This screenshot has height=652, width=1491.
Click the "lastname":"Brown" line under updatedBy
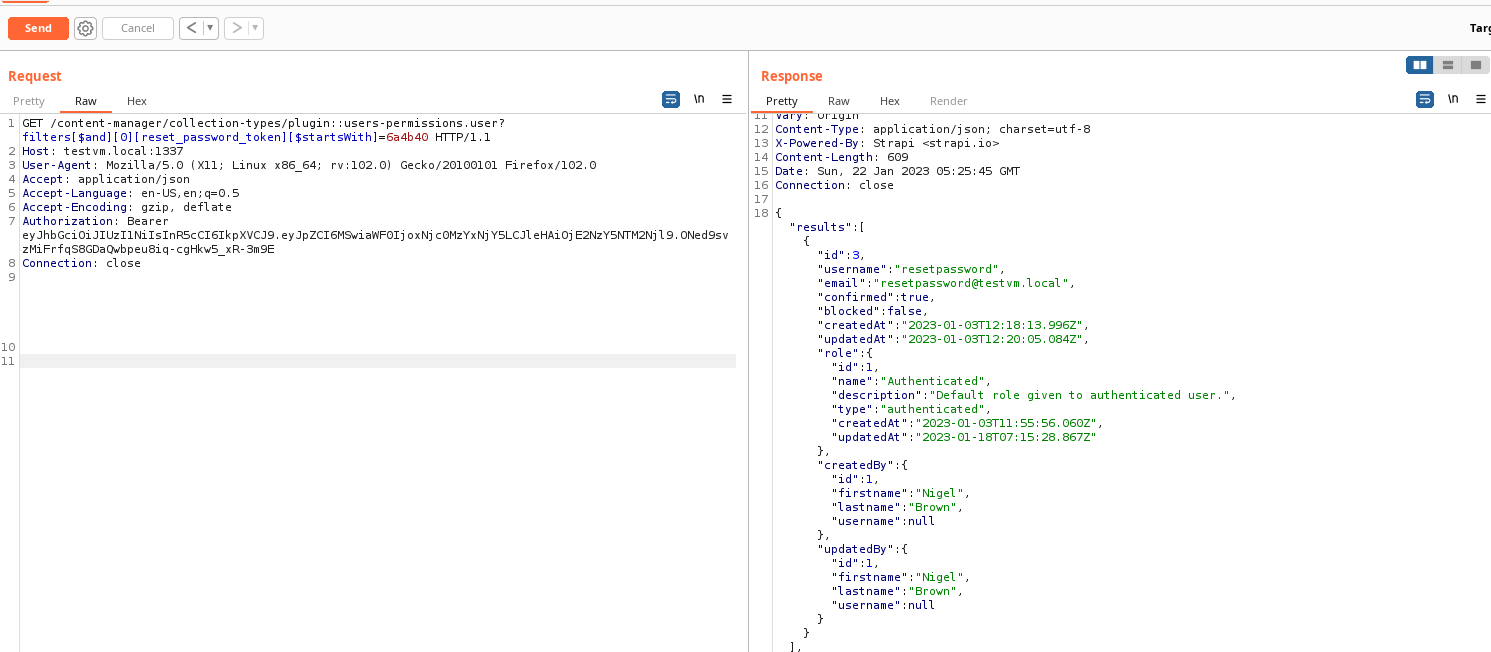[x=898, y=591]
